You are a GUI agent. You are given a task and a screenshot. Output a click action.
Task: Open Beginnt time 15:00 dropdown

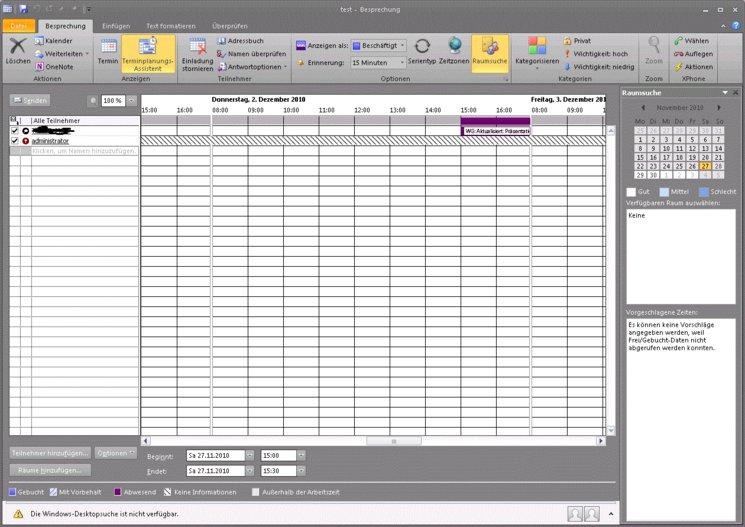(x=301, y=456)
